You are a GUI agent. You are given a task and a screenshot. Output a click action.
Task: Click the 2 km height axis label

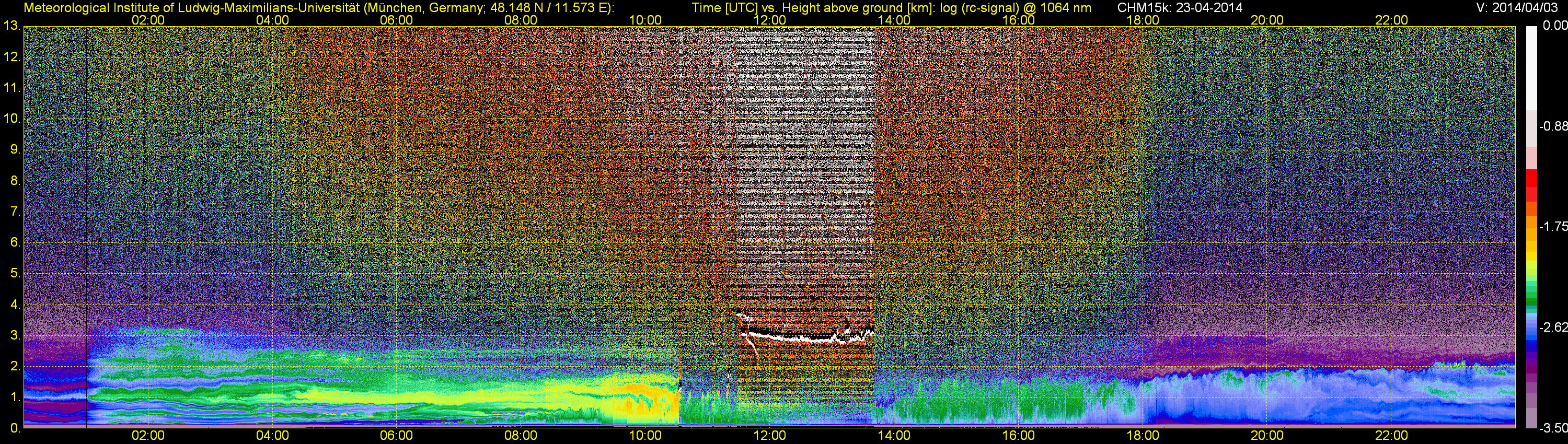[15, 366]
